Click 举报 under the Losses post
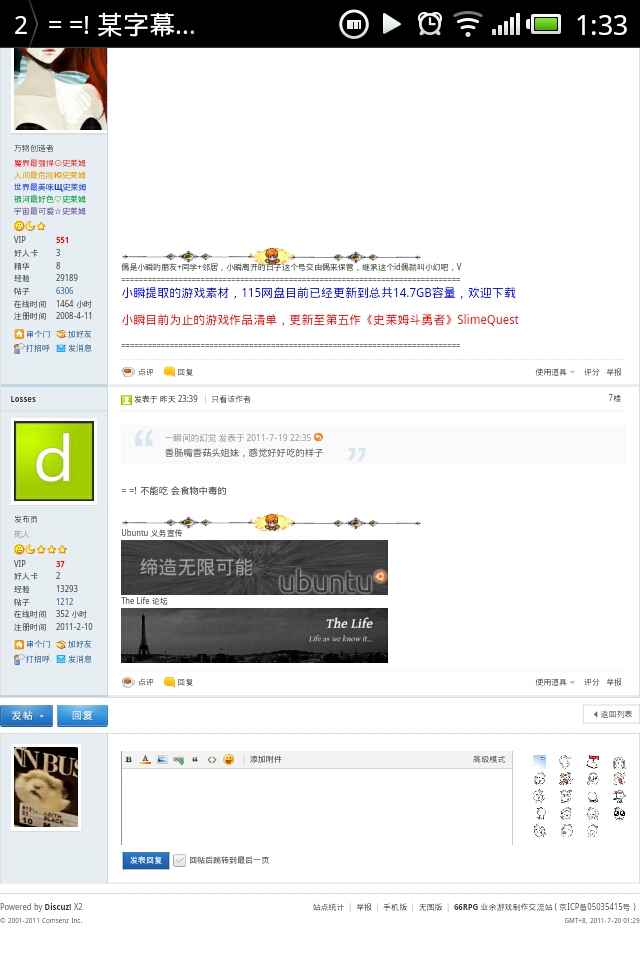This screenshot has height=960, width=640. [614, 682]
